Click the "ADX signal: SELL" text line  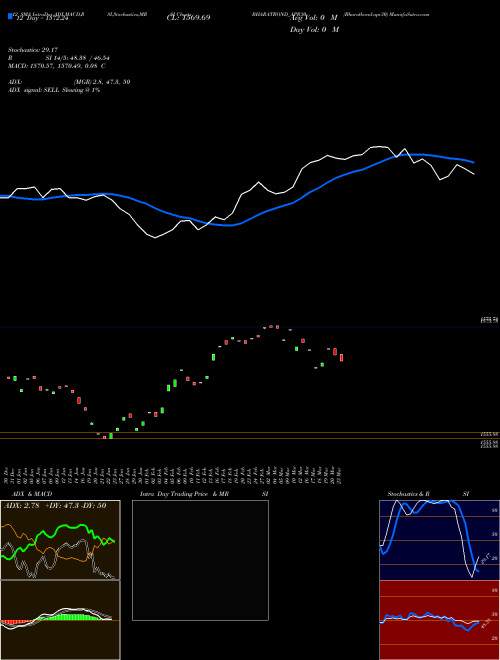(x=54, y=90)
